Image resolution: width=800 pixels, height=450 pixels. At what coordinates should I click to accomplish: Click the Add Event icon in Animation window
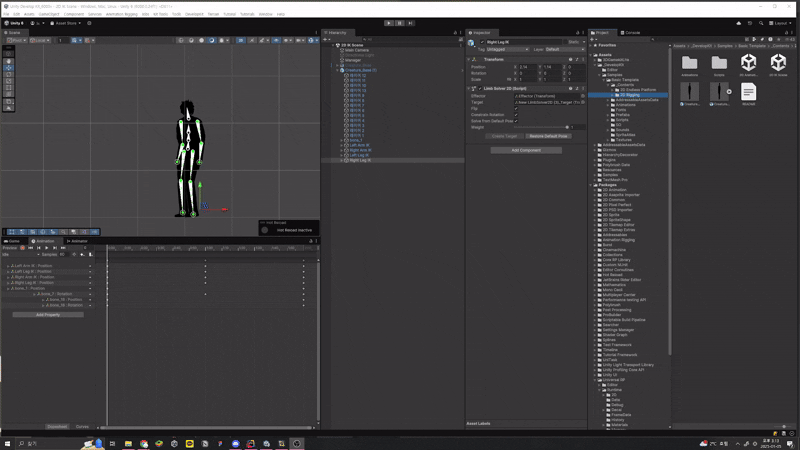[x=90, y=254]
